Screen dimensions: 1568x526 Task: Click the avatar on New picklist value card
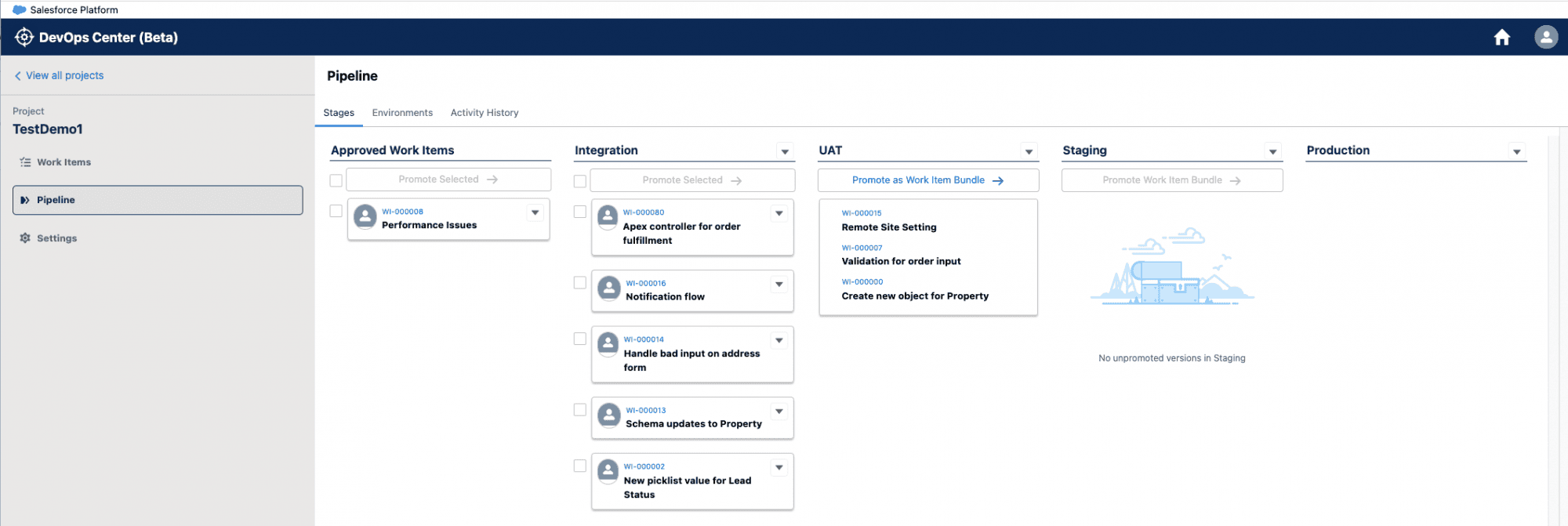(608, 470)
